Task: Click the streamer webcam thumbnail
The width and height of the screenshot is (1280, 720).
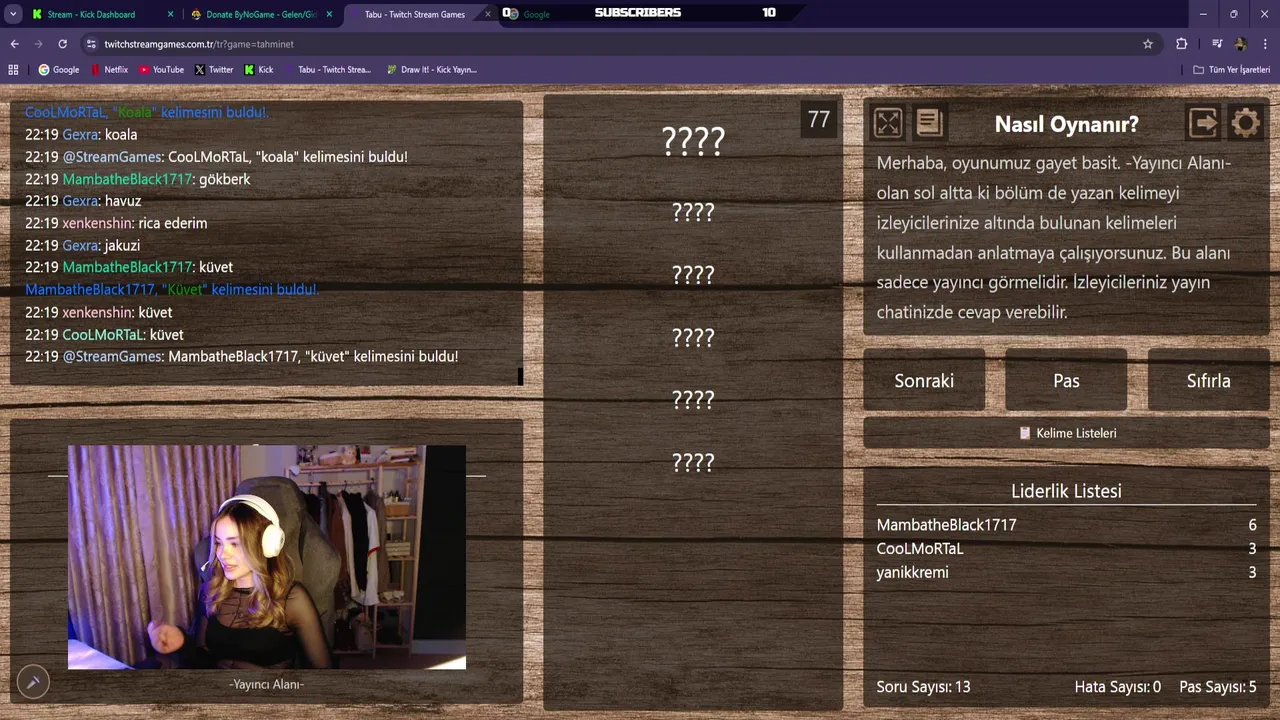Action: (267, 557)
